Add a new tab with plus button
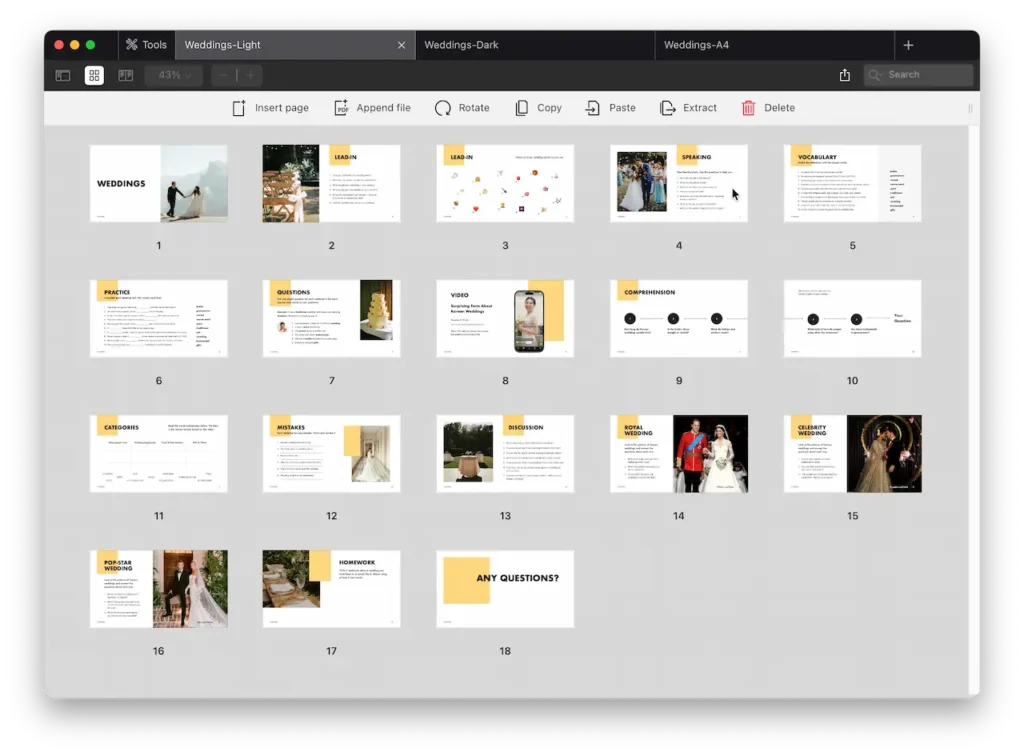Viewport: 1024px width, 756px height. tap(908, 45)
